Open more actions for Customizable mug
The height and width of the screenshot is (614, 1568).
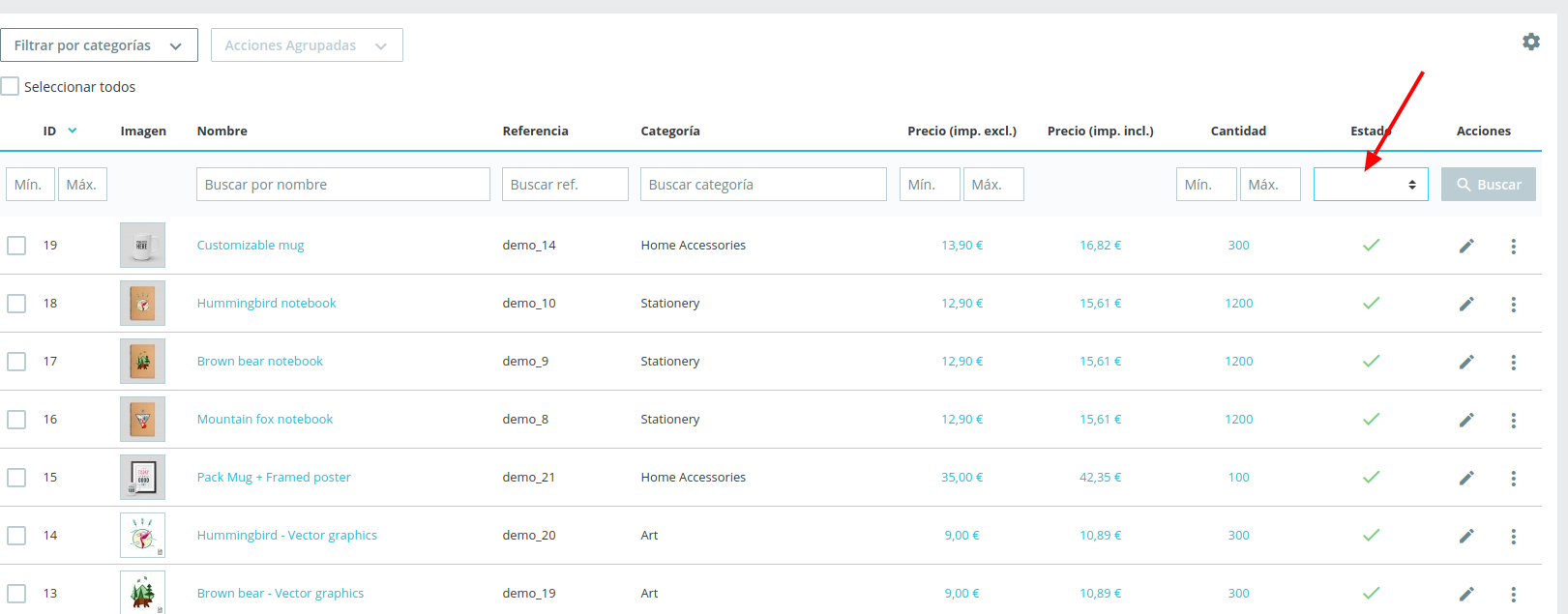(1513, 246)
